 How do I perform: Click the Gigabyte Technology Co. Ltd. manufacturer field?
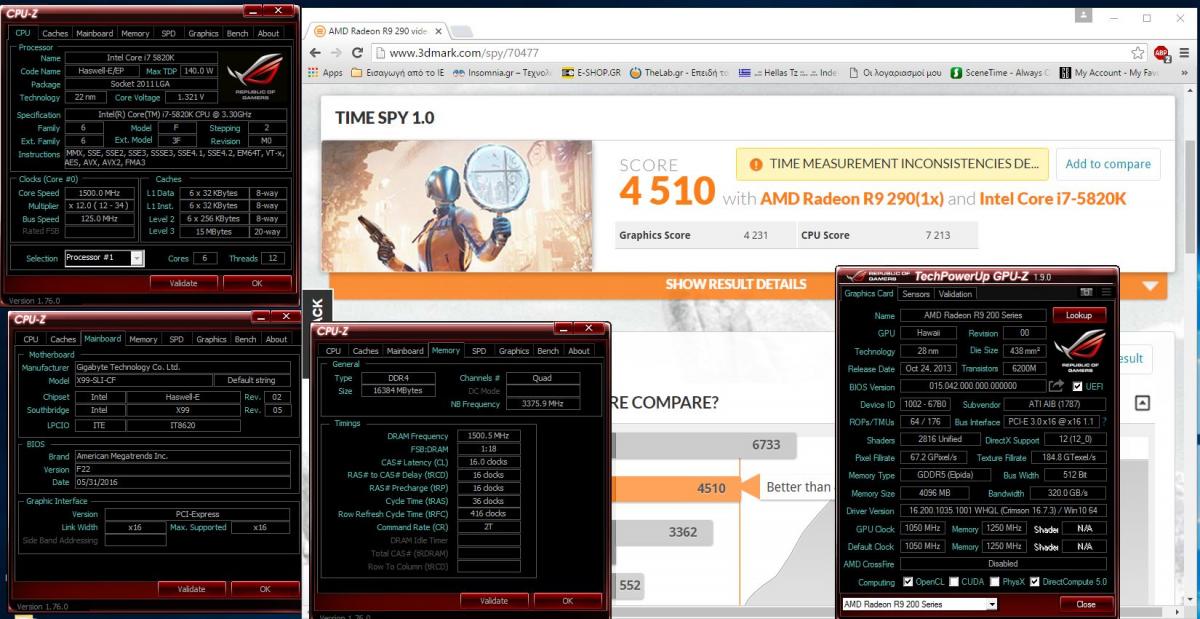click(x=183, y=368)
